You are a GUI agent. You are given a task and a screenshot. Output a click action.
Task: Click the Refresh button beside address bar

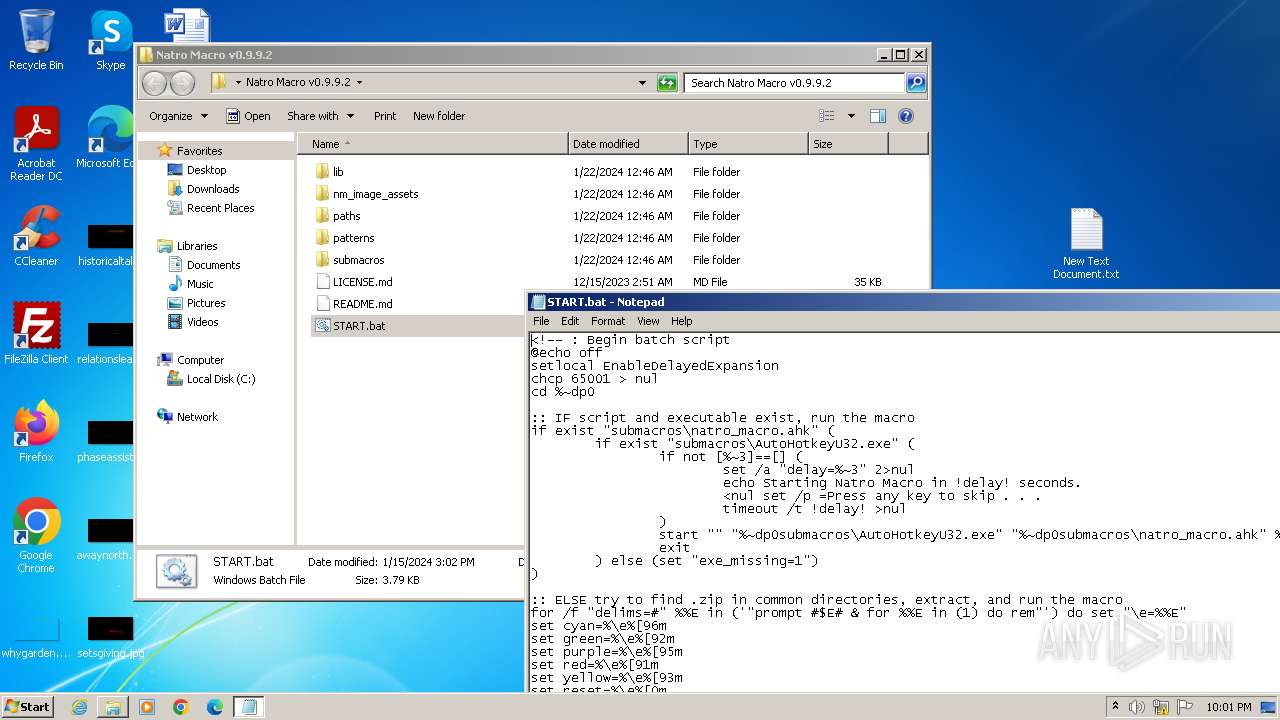point(667,83)
